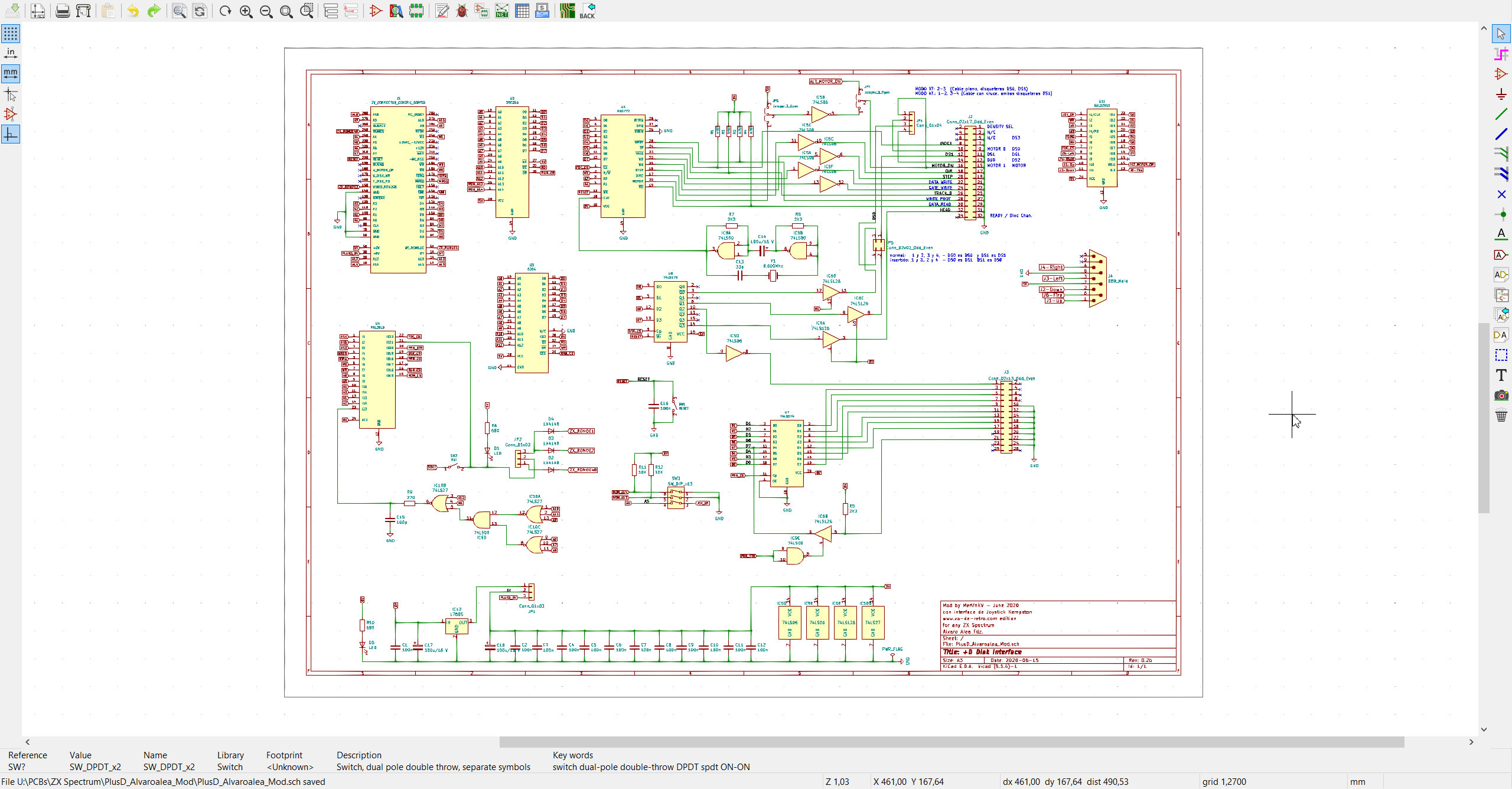
Task: Toggle show hidden pins
Action: pos(11,114)
